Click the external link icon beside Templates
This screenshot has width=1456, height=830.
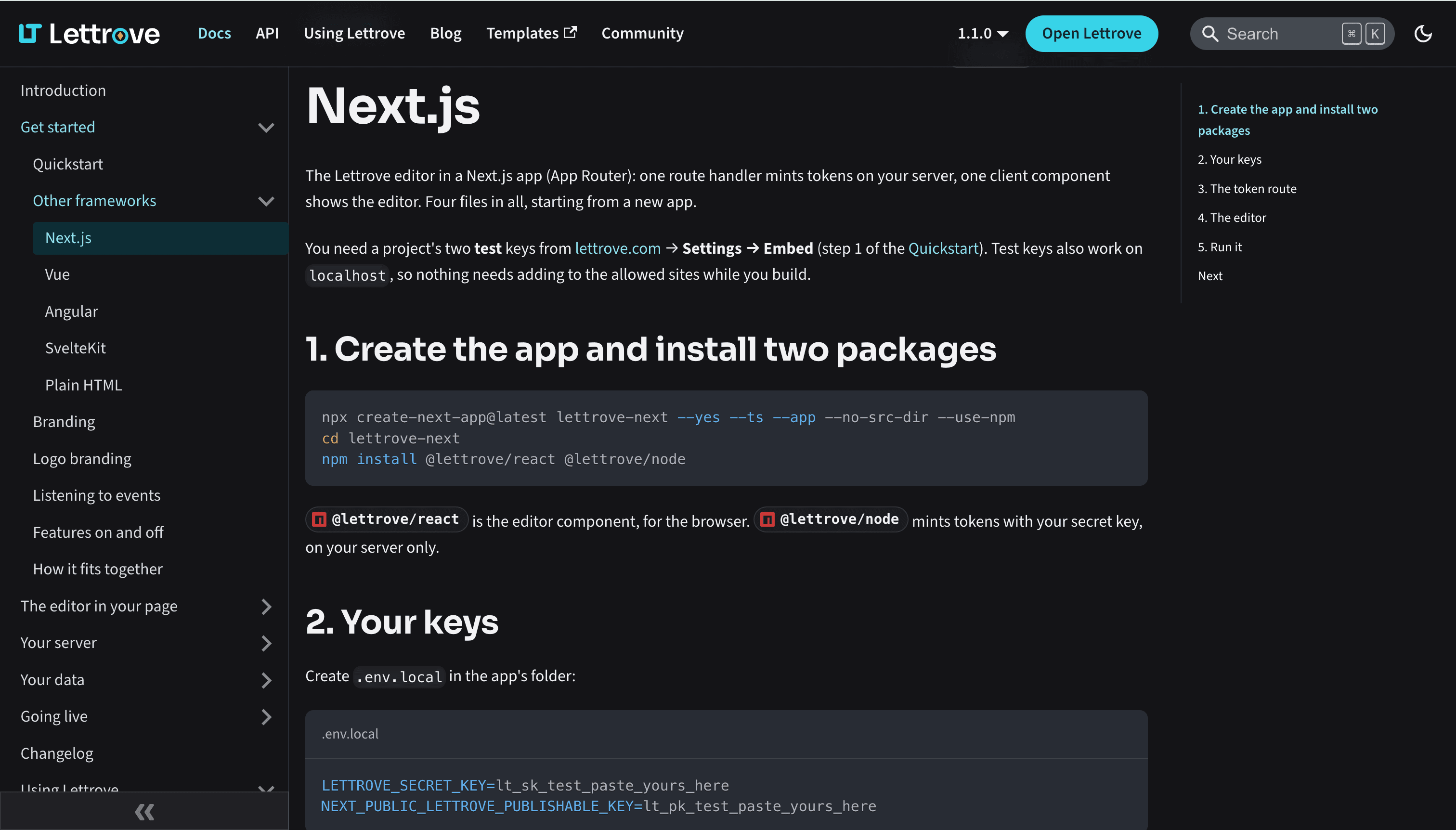pos(571,32)
